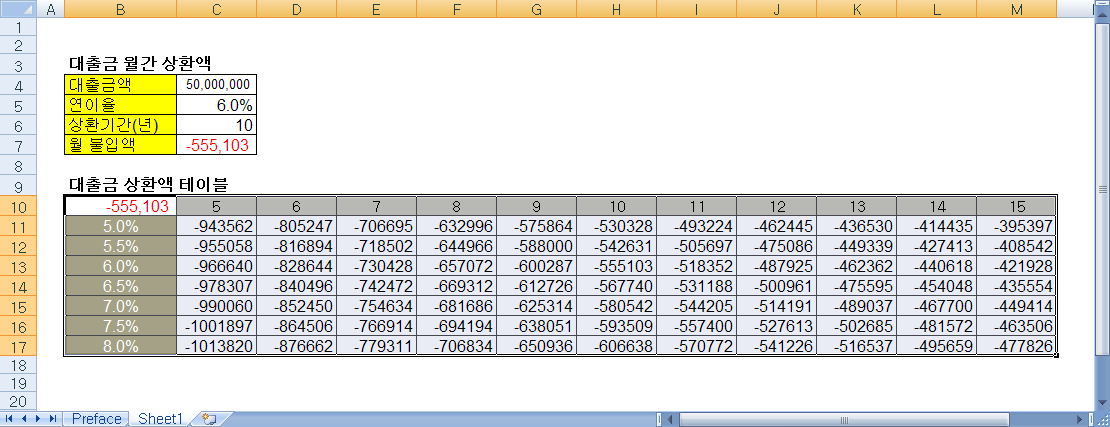1110x427 pixels.
Task: Click the next sheet navigation arrow
Action: pos(38,419)
